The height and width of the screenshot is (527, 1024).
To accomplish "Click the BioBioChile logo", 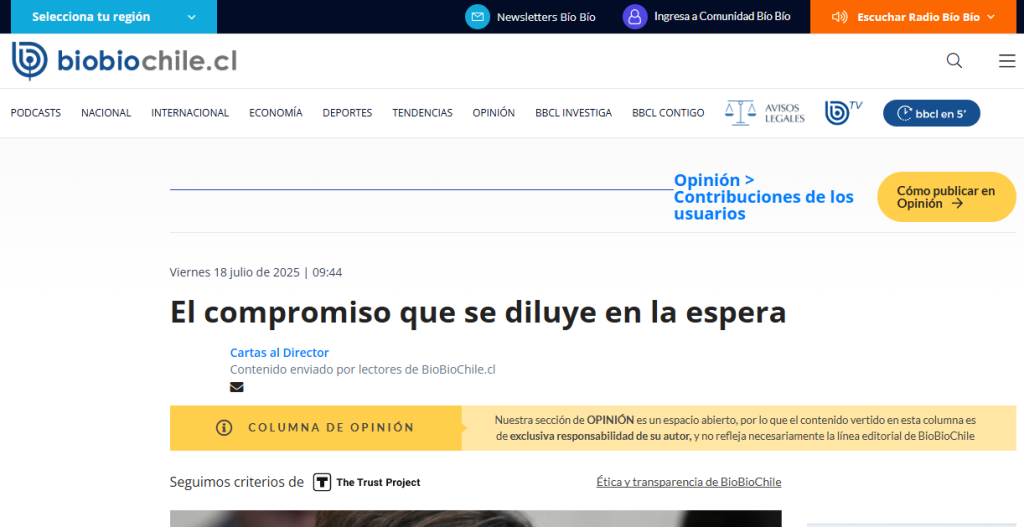I will pos(124,61).
